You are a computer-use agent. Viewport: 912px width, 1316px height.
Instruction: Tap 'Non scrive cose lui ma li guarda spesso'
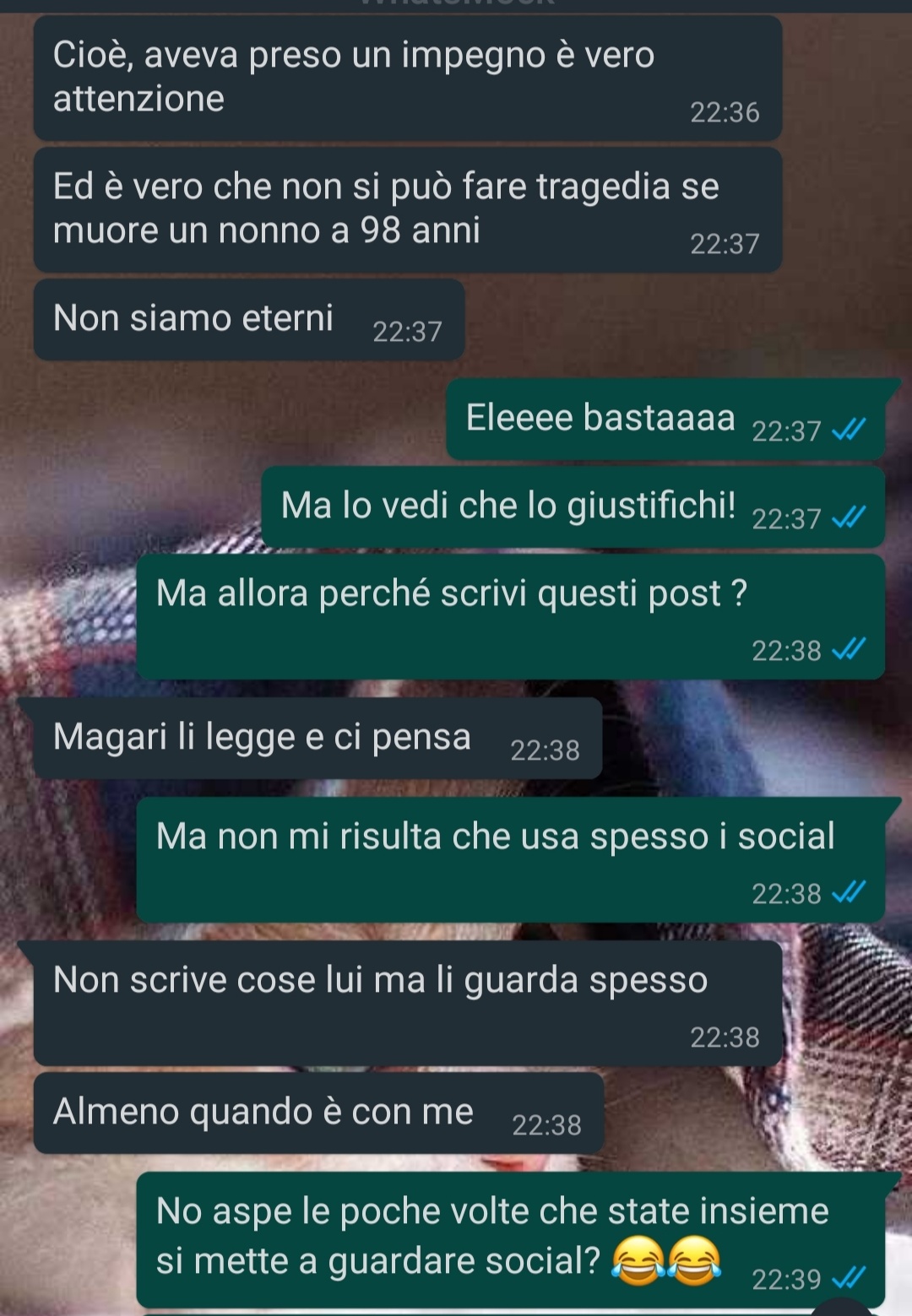[380, 980]
